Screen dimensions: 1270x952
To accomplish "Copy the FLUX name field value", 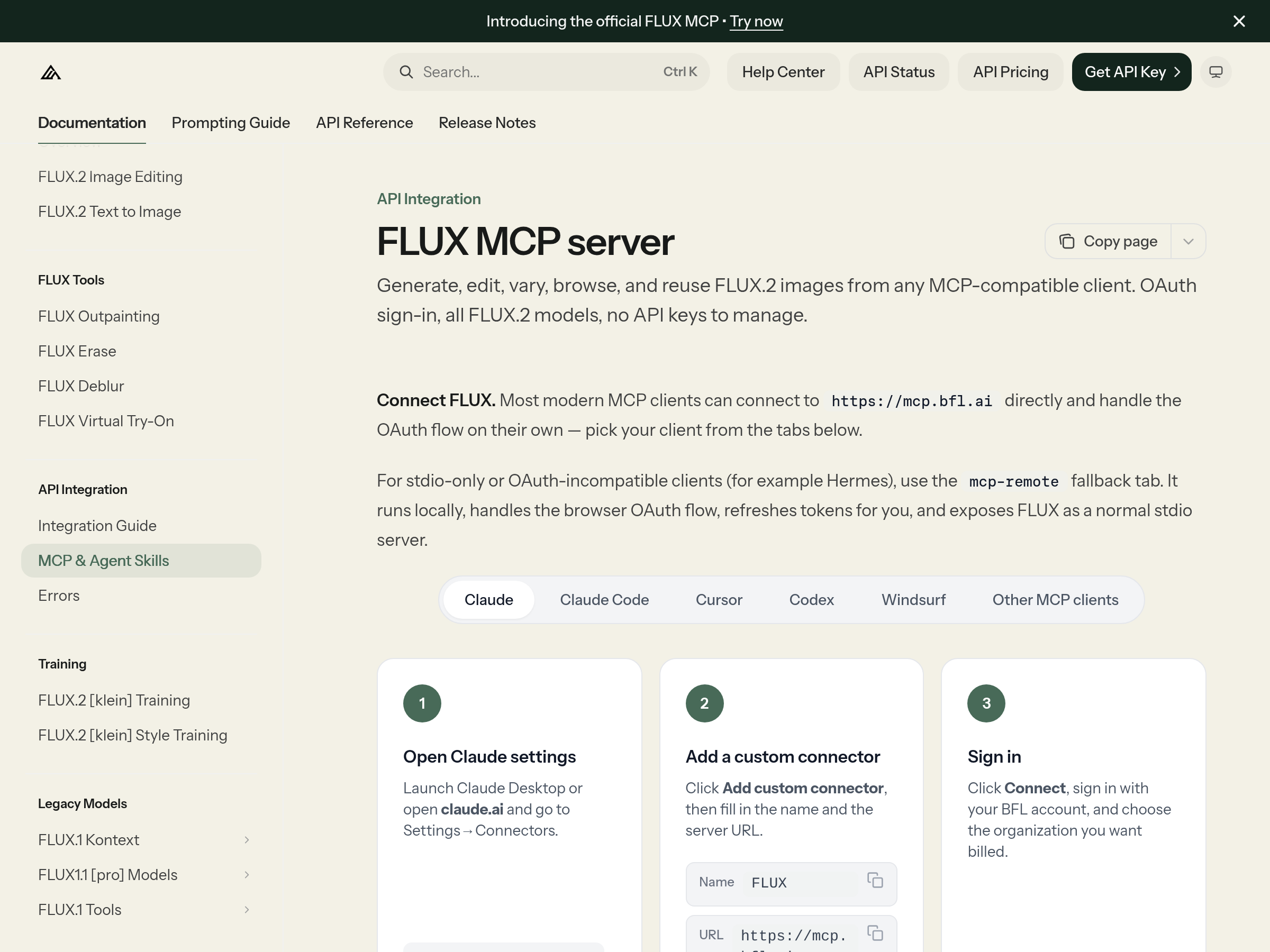I will coord(875,880).
